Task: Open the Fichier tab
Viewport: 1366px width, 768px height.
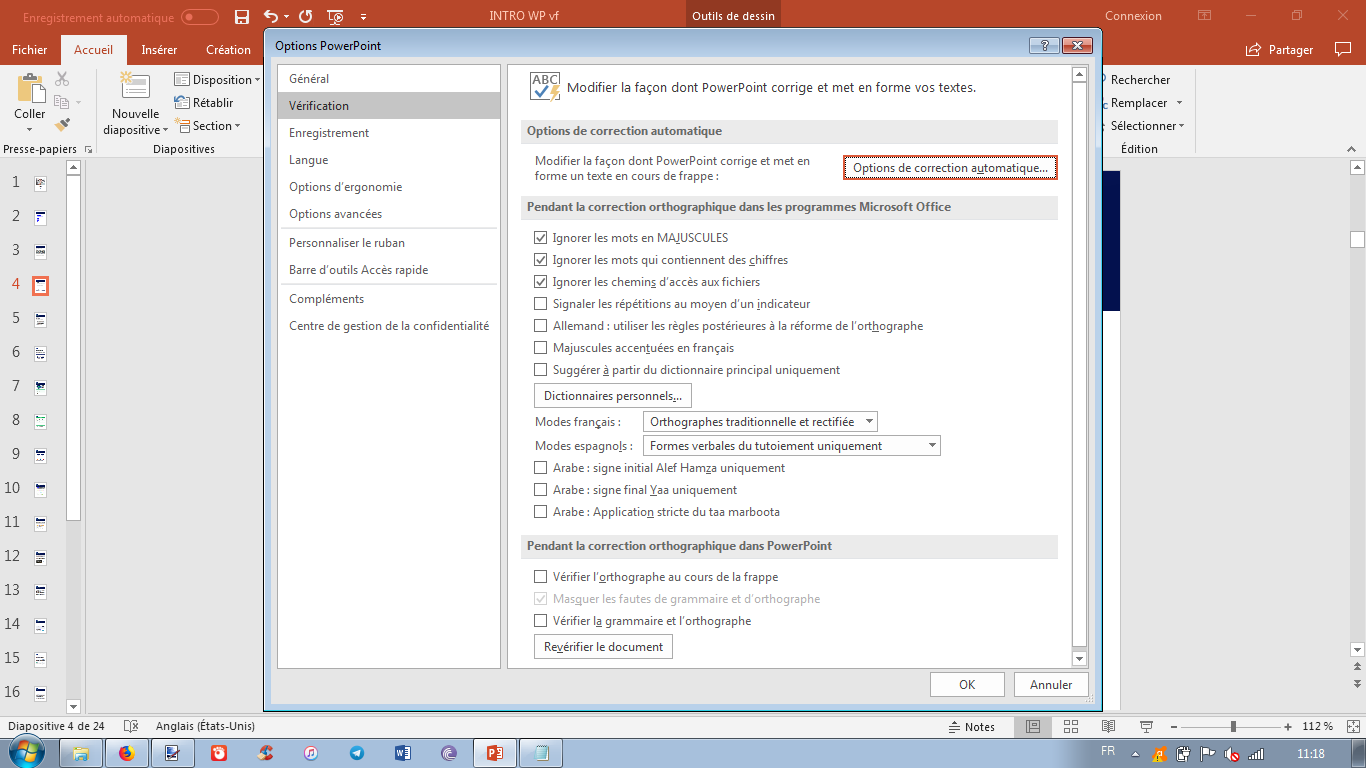Action: 30,50
